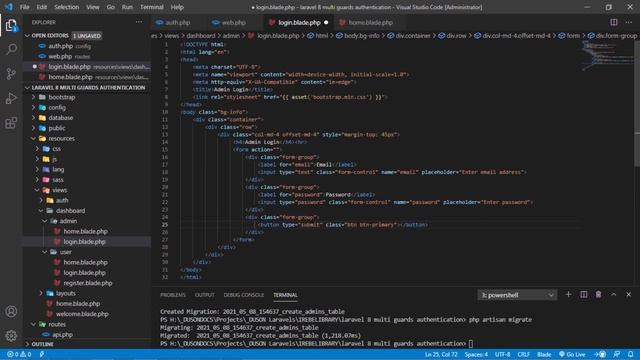Open Run menu
Viewport: 640px width, 360px height.
[x=127, y=7]
